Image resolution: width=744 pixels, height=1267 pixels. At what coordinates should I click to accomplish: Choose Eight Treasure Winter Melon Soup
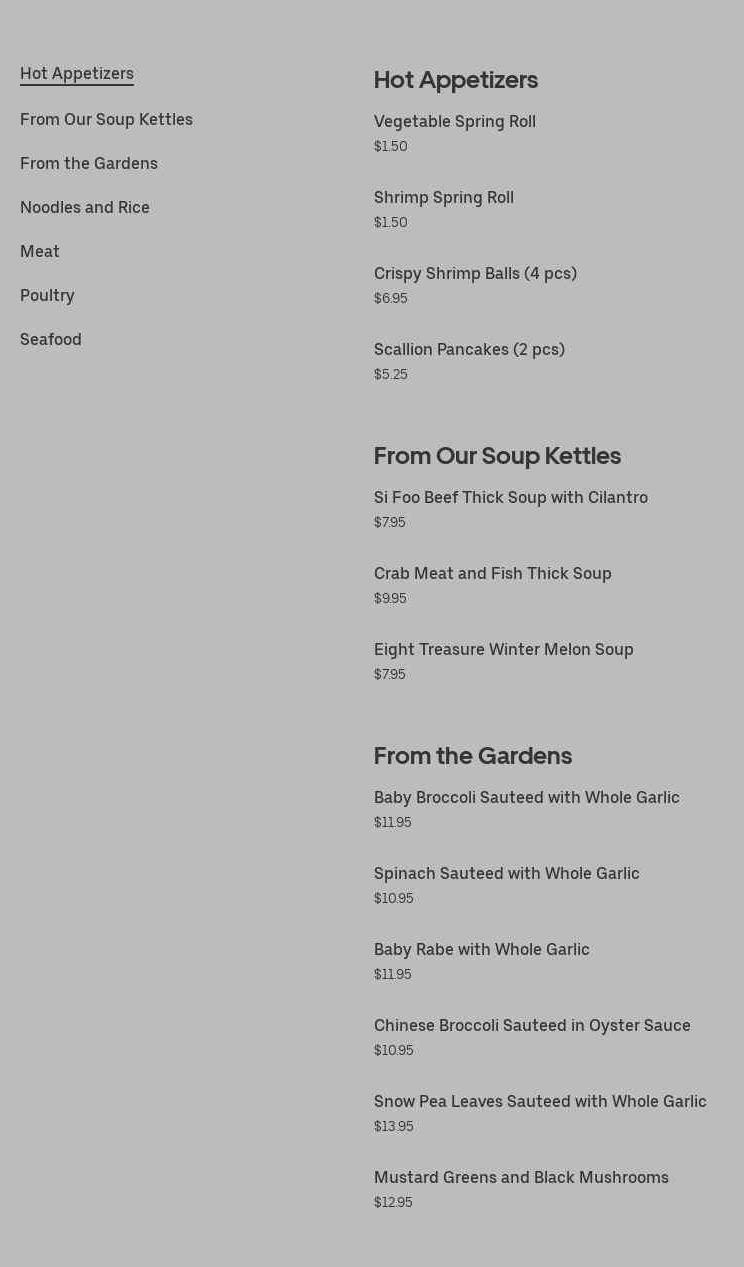504,649
